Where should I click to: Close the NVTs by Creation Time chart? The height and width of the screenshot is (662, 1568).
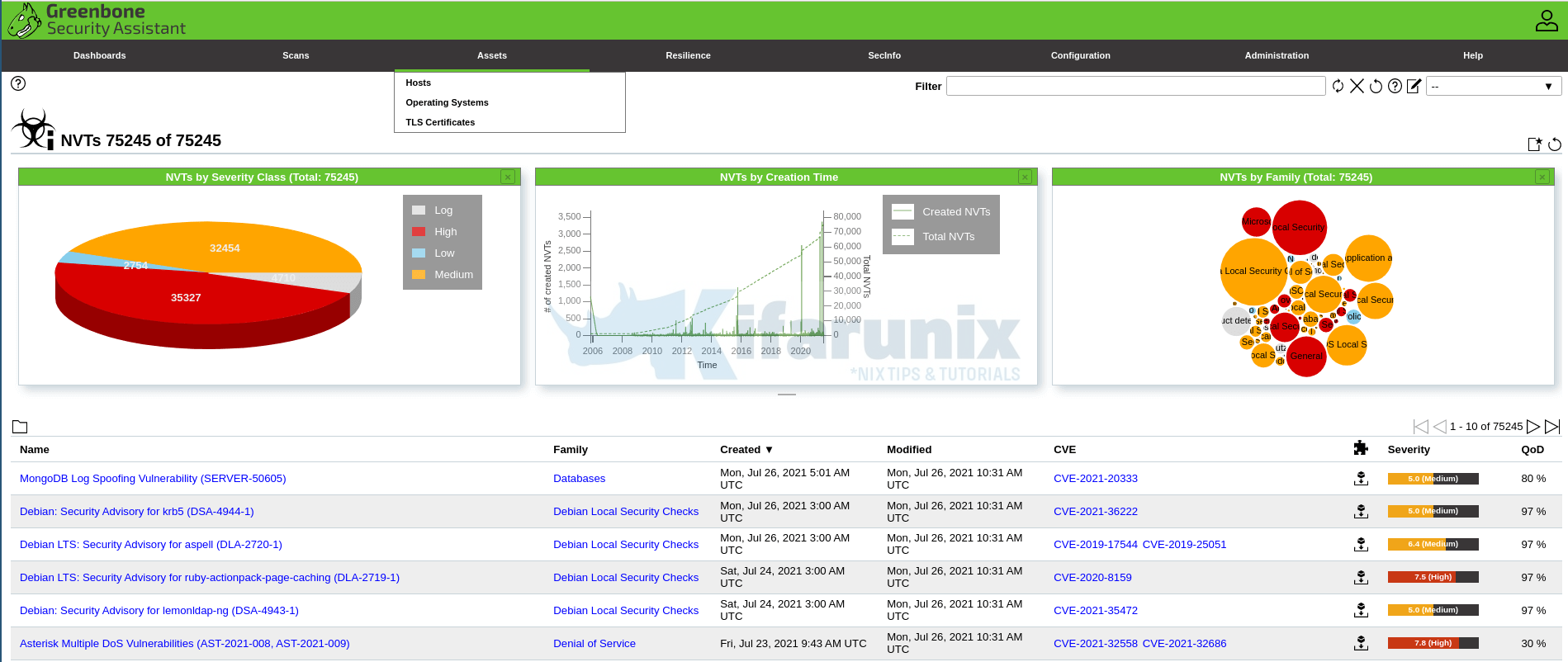1025,177
